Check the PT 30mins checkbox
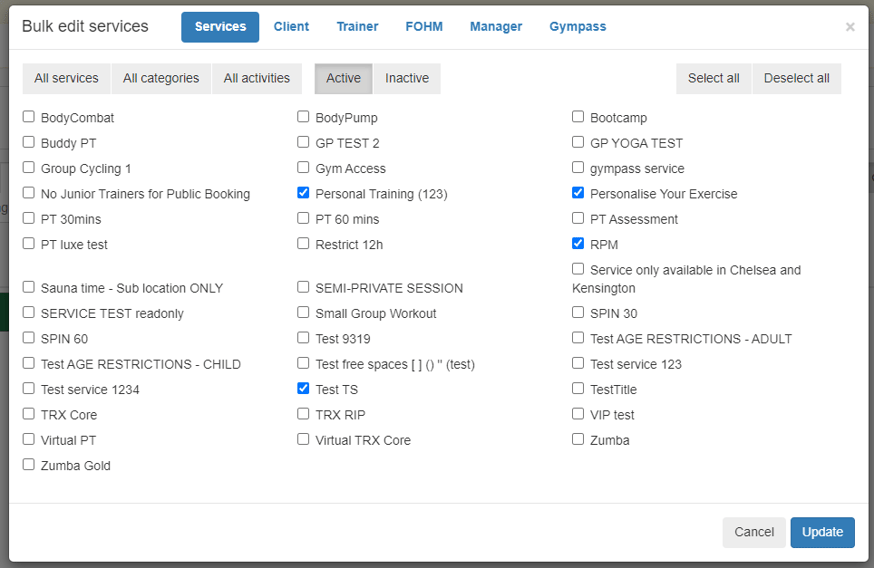This screenshot has width=874, height=568. click(28, 218)
